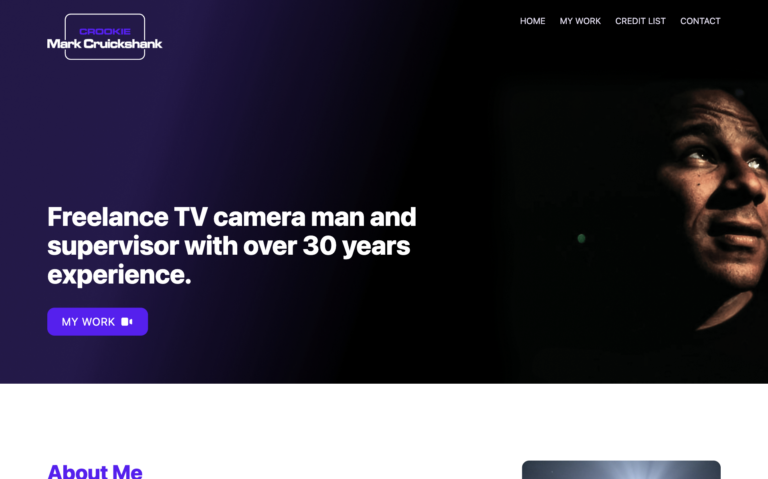768x479 pixels.
Task: Click the green light dot in the hero image
Action: coord(581,239)
